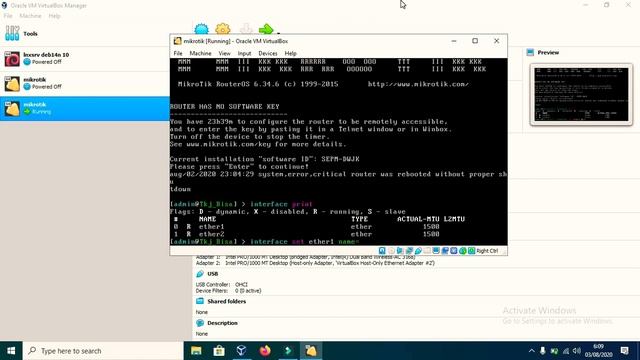Click the display status icon in VM status bar
Image resolution: width=640 pixels, height=360 pixels.
[436, 251]
